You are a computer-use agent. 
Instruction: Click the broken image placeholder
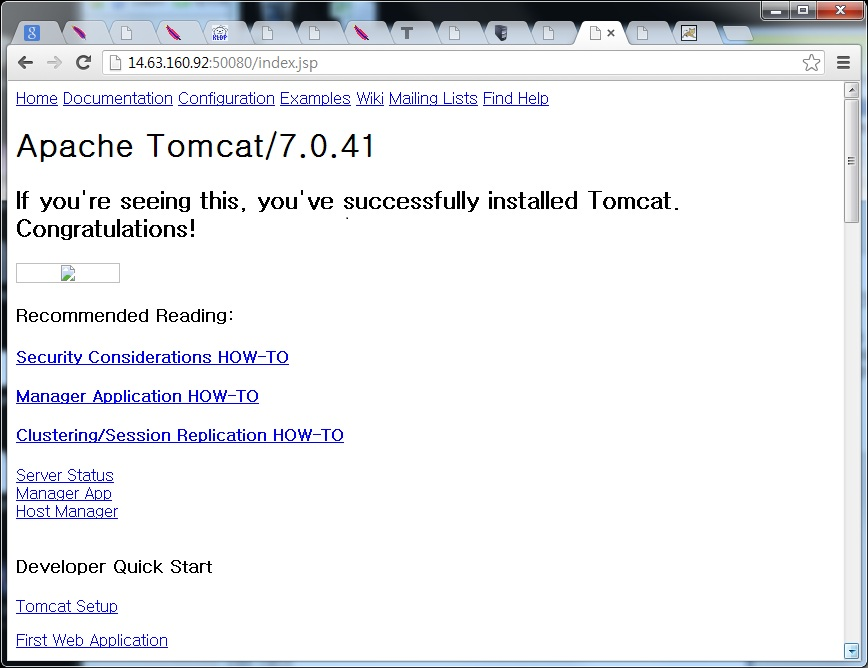pyautogui.click(x=68, y=273)
